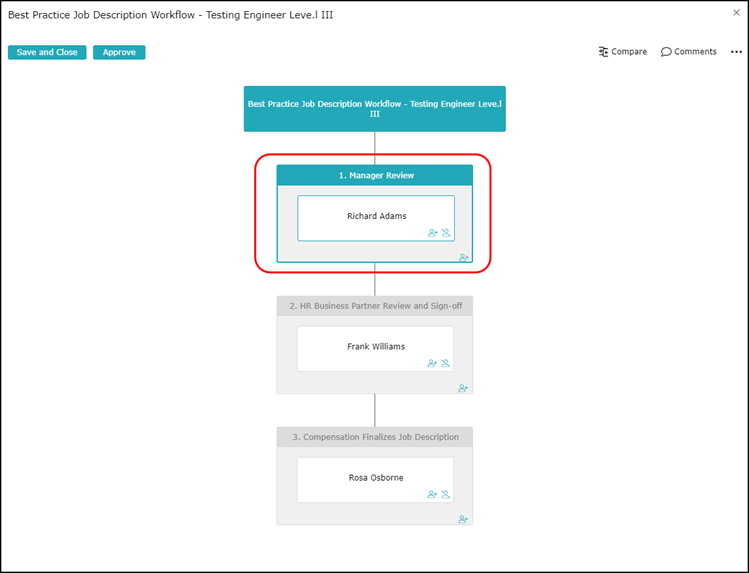
Task: Add a participant to Compensation Finalizes step
Action: click(x=463, y=520)
